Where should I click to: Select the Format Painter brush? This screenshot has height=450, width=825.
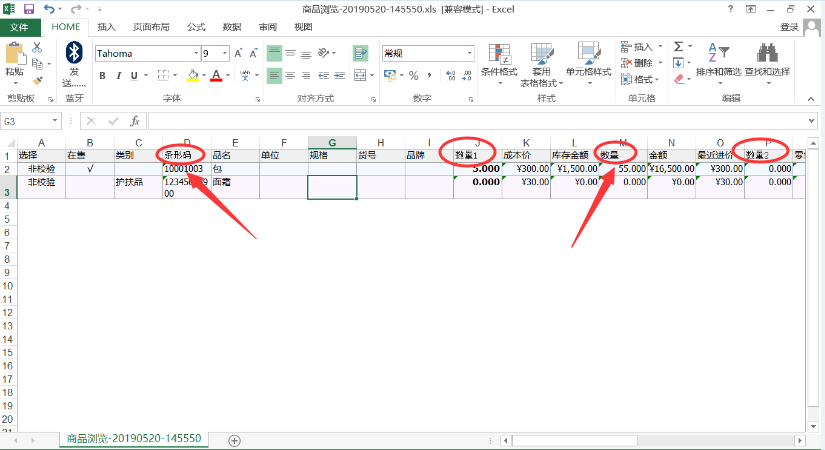(x=38, y=80)
